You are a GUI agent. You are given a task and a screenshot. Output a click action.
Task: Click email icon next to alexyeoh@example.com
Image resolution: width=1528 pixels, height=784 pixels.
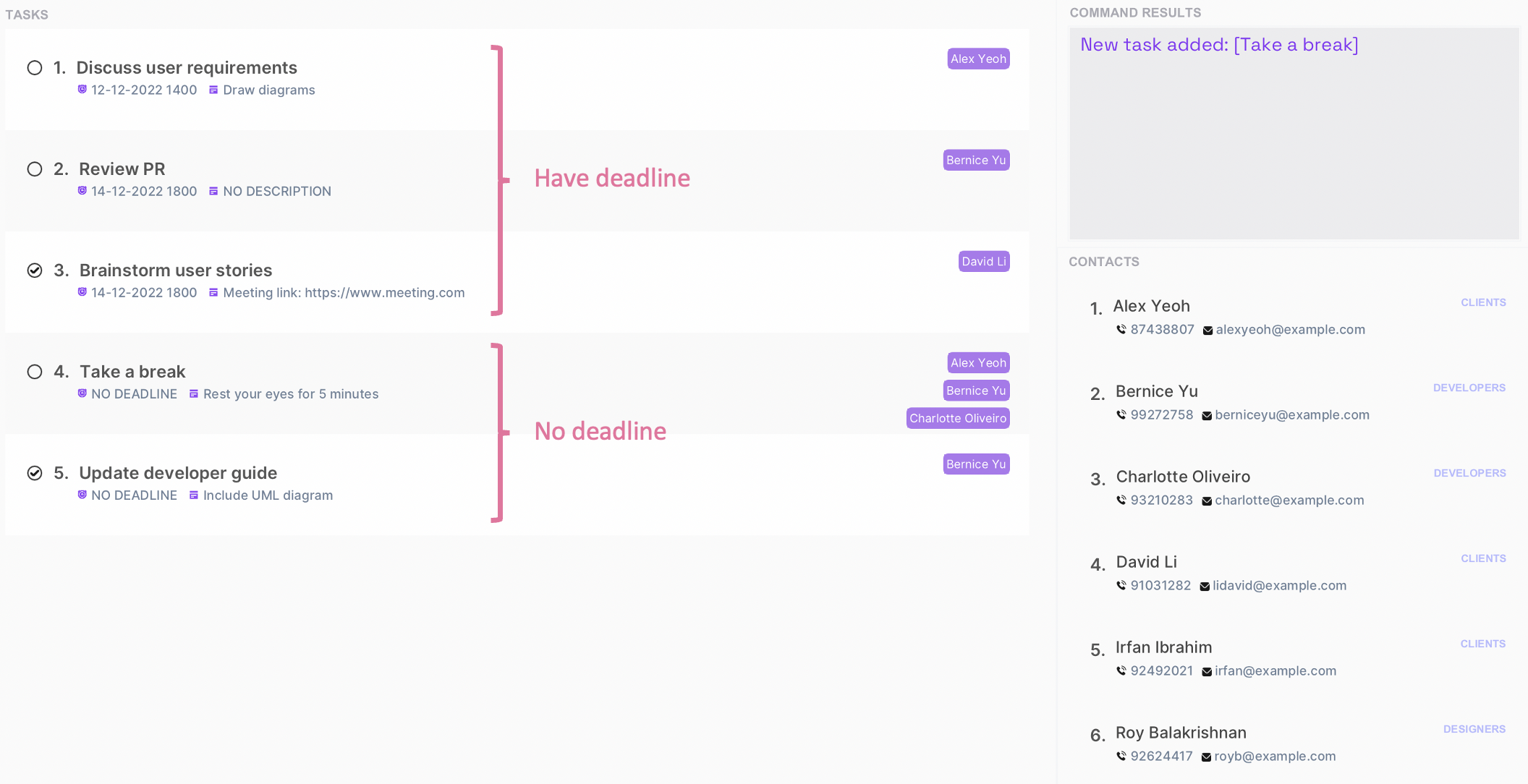click(x=1207, y=331)
